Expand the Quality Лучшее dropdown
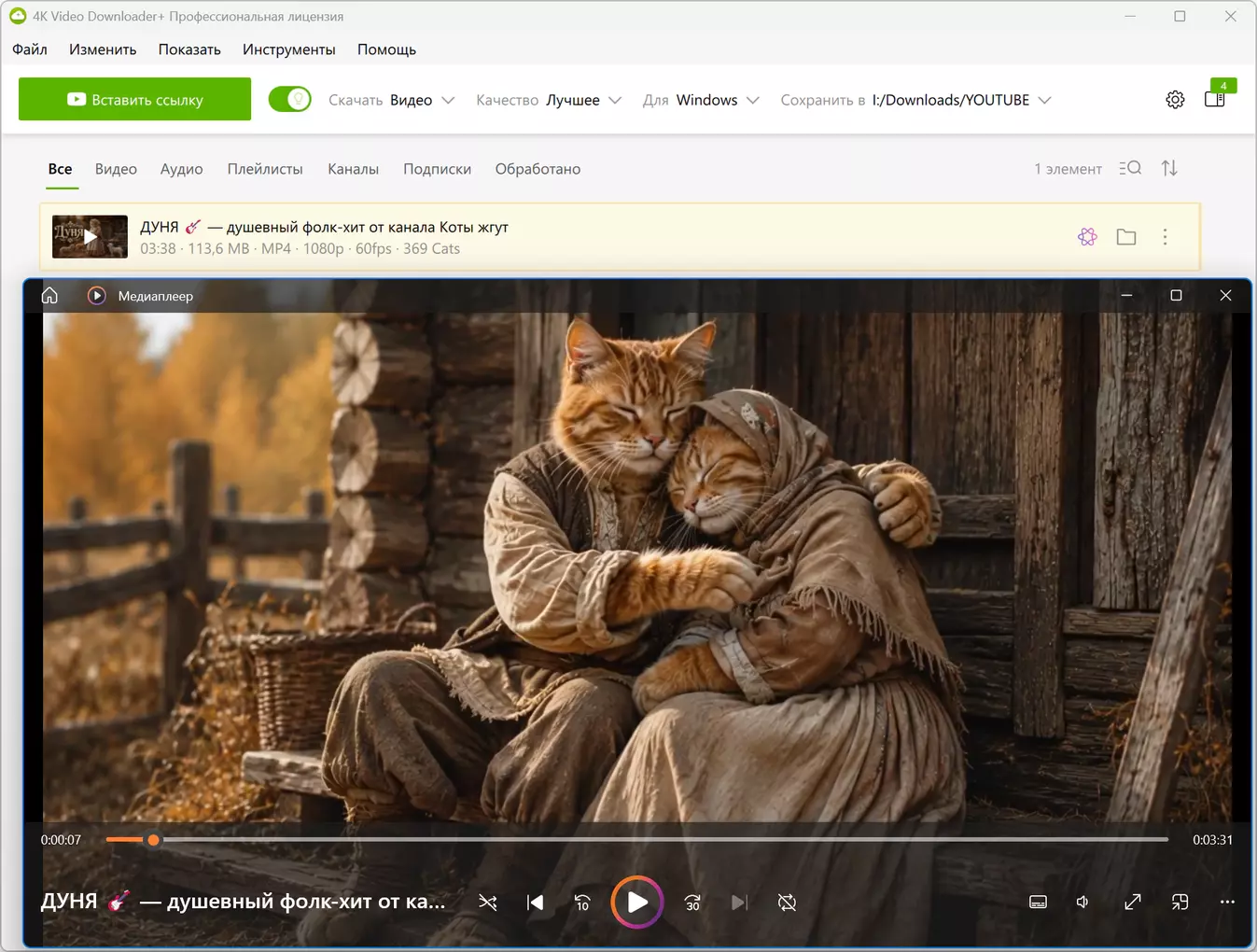This screenshot has width=1257, height=952. tap(549, 100)
